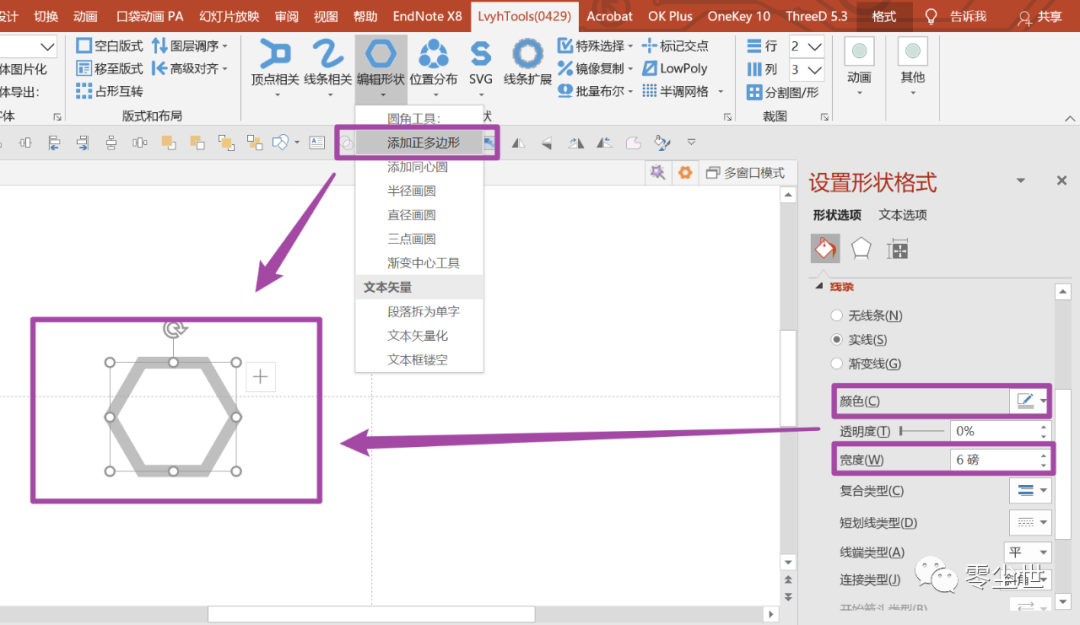Click the merge shapes quick toolbar icon

(281, 143)
